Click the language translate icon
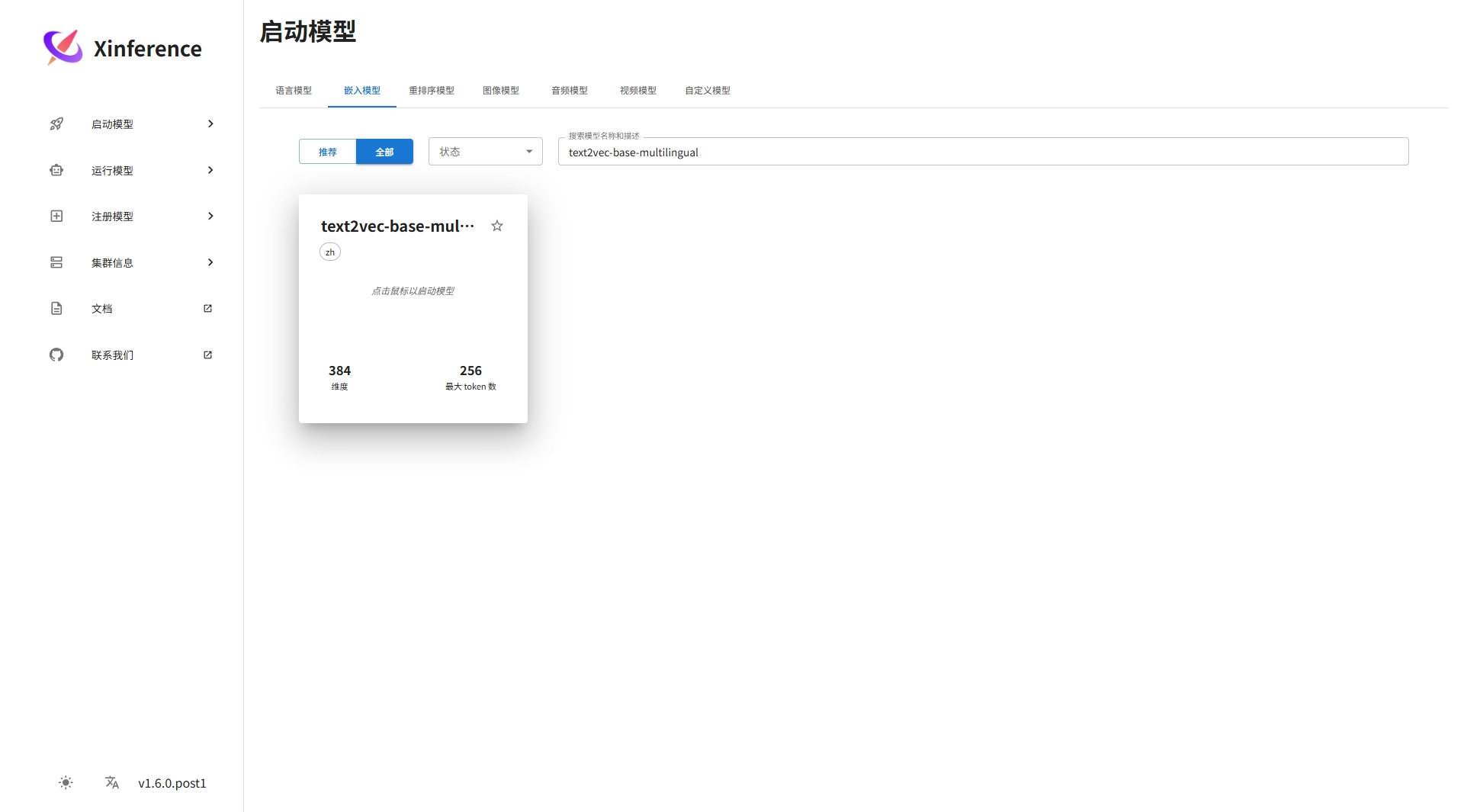The height and width of the screenshot is (812, 1464). click(112, 782)
